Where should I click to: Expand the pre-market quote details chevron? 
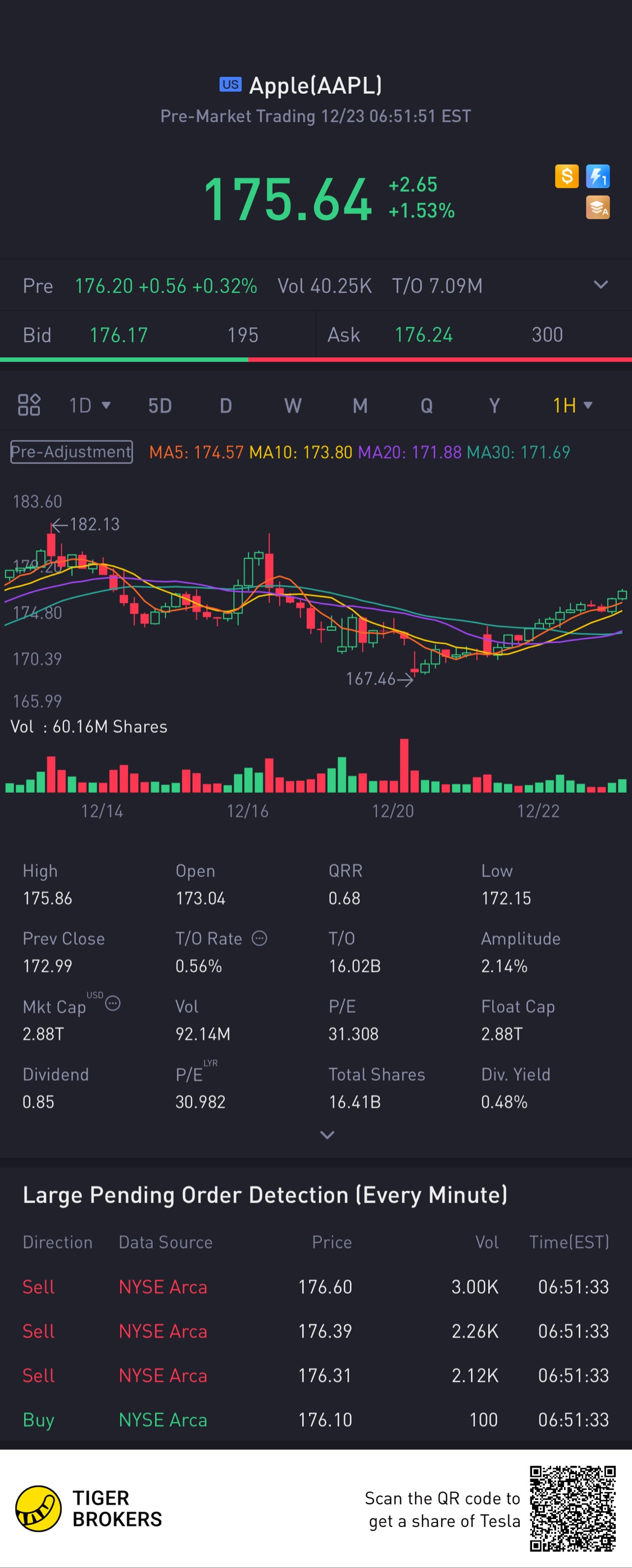pos(601,285)
